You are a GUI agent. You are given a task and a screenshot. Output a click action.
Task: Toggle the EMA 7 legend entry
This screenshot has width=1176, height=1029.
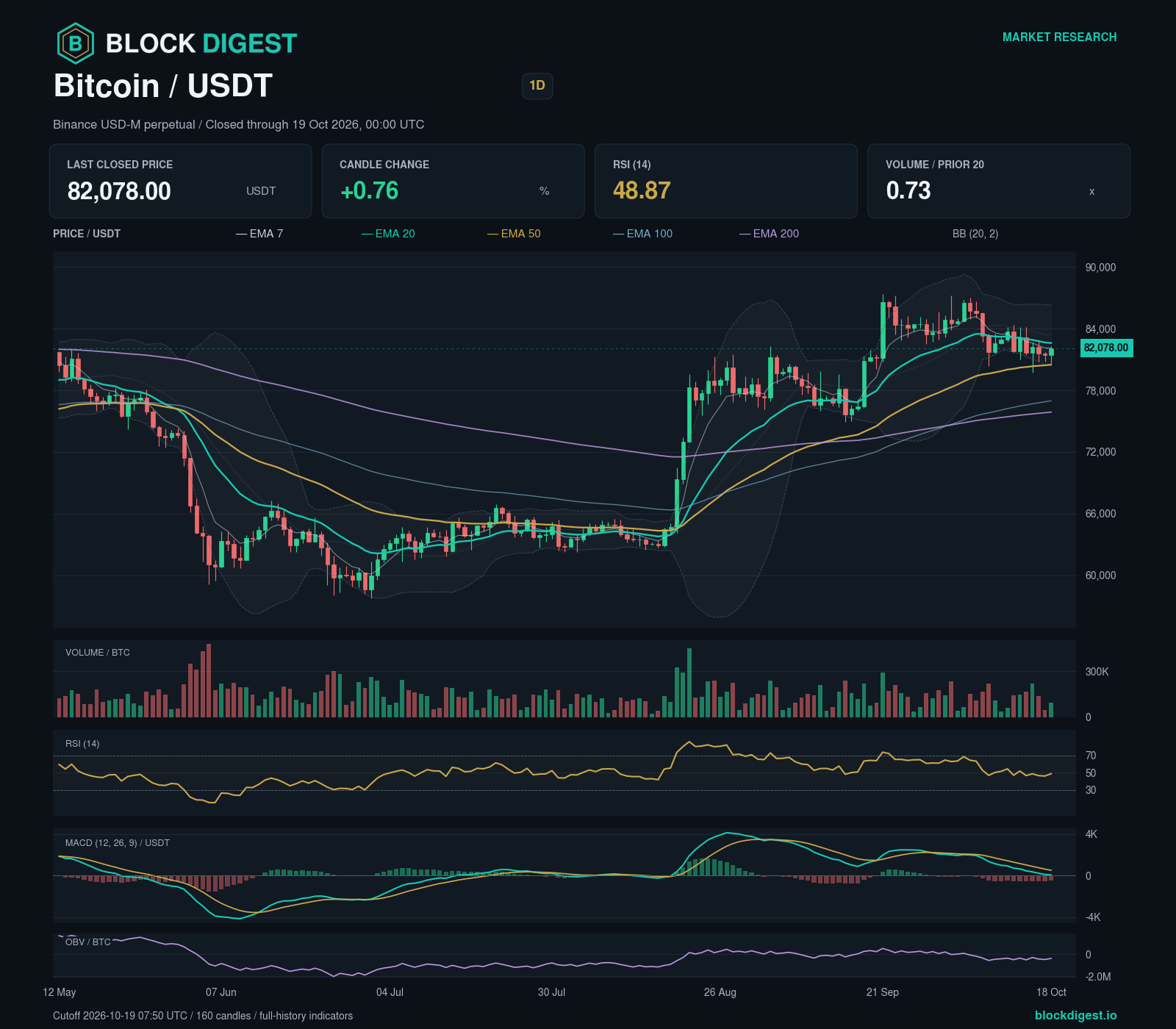point(259,234)
